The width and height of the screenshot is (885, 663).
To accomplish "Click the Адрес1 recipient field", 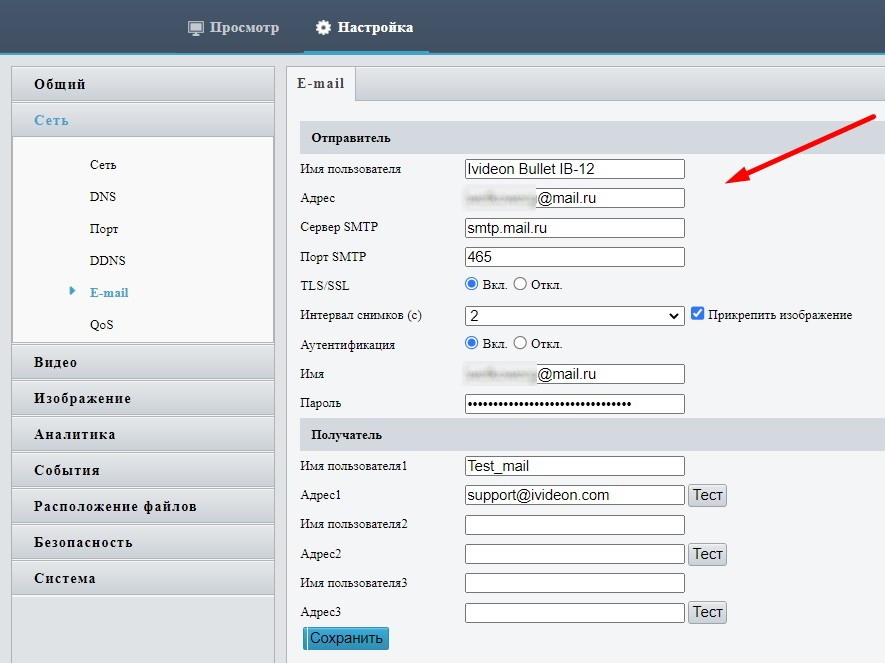I will click(575, 495).
